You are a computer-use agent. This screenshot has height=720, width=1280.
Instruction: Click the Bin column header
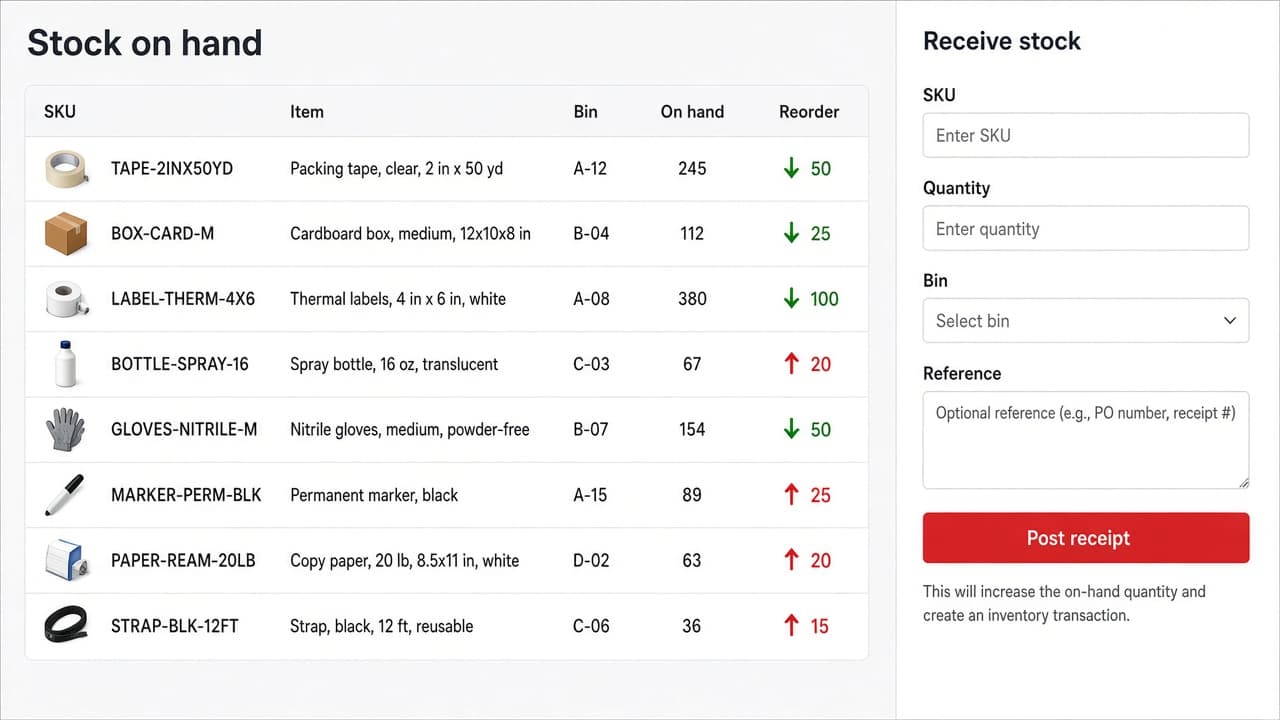(586, 112)
